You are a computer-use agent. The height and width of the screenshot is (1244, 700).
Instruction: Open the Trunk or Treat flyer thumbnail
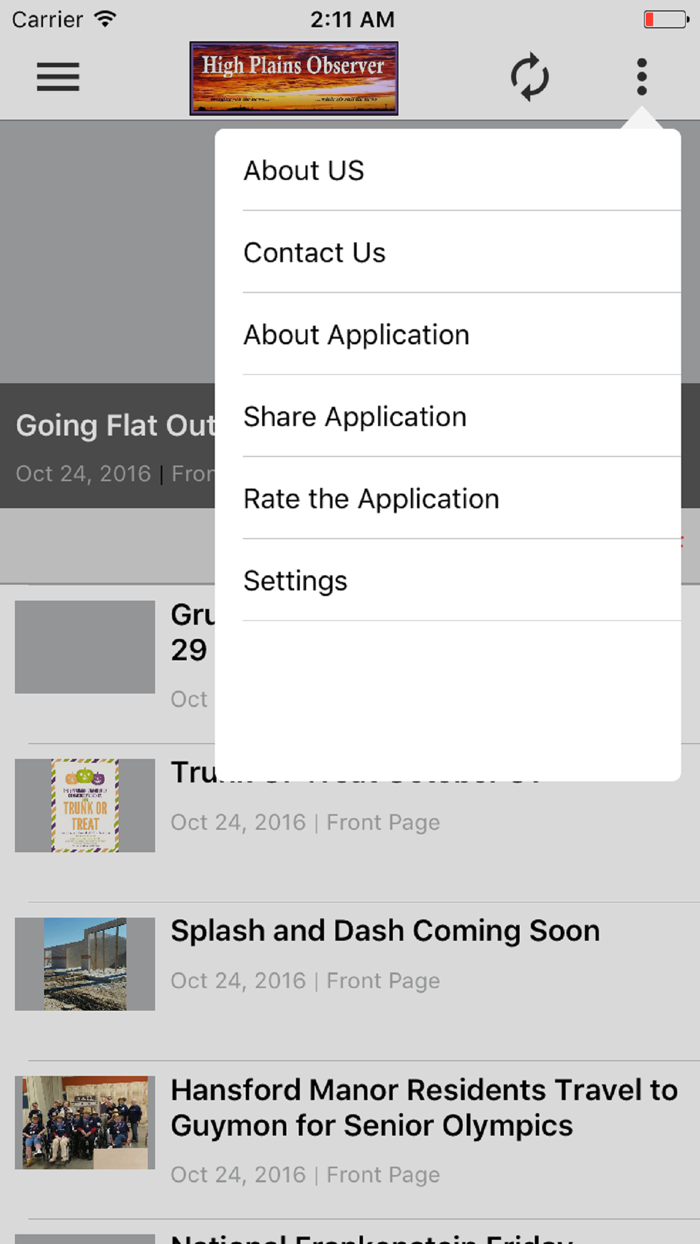pyautogui.click(x=85, y=805)
